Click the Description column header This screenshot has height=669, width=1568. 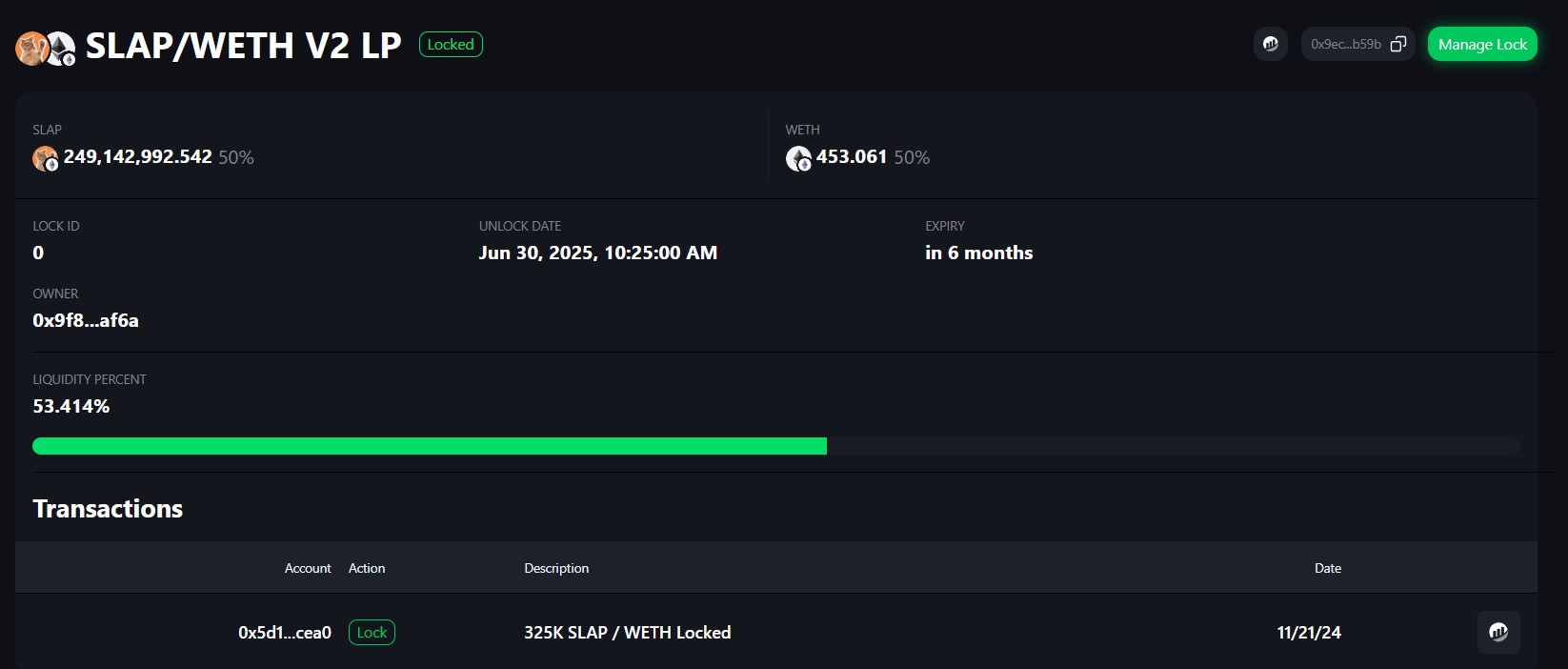pyautogui.click(x=556, y=568)
